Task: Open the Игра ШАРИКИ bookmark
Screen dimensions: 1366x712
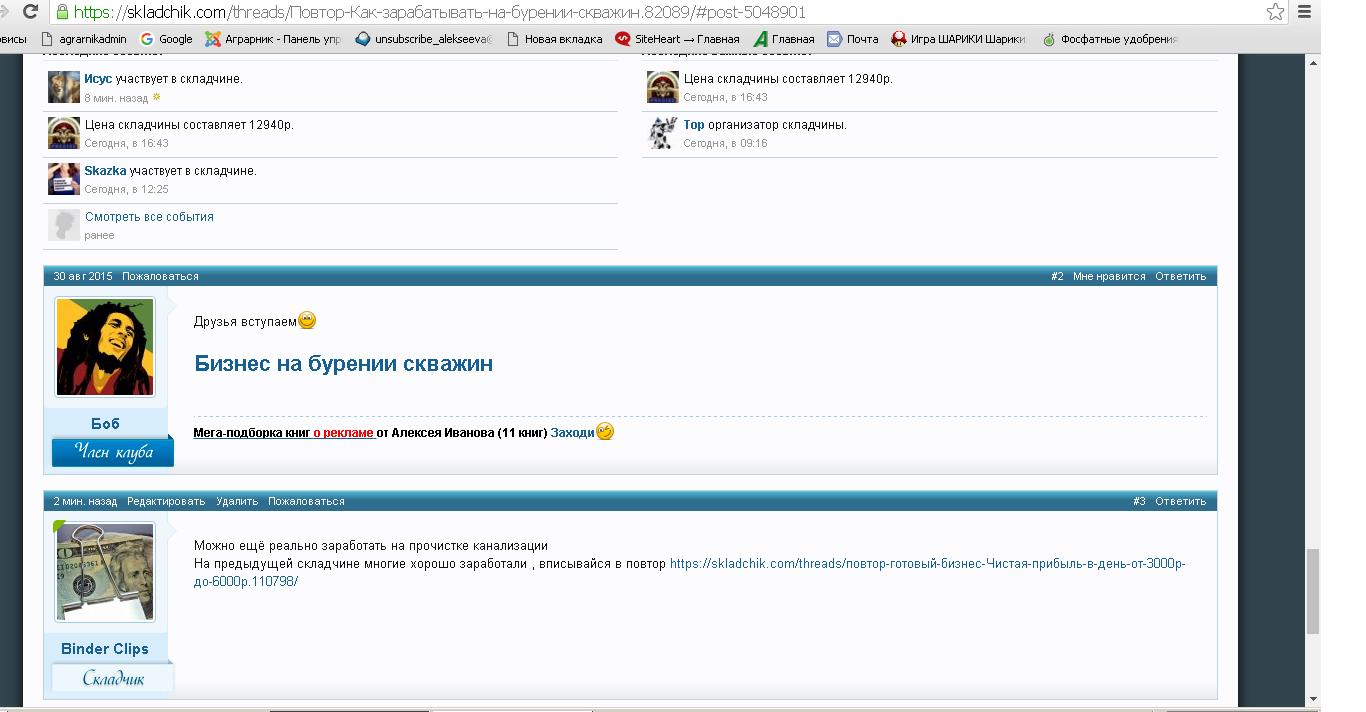Action: pyautogui.click(x=958, y=39)
